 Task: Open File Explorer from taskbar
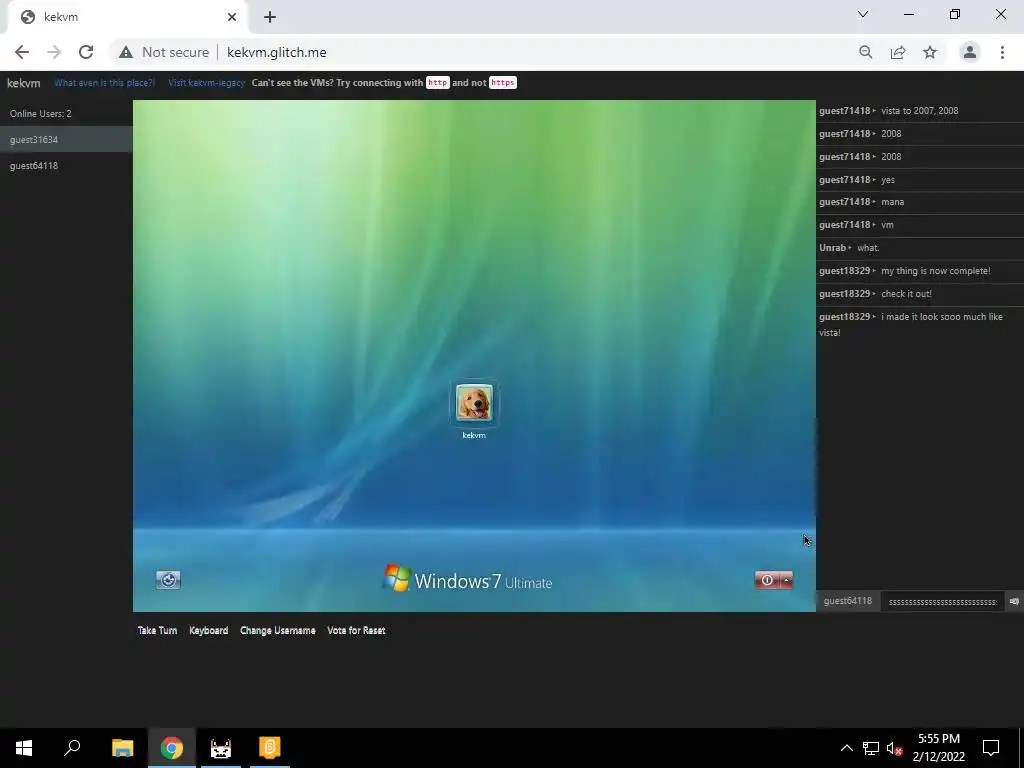[x=123, y=748]
